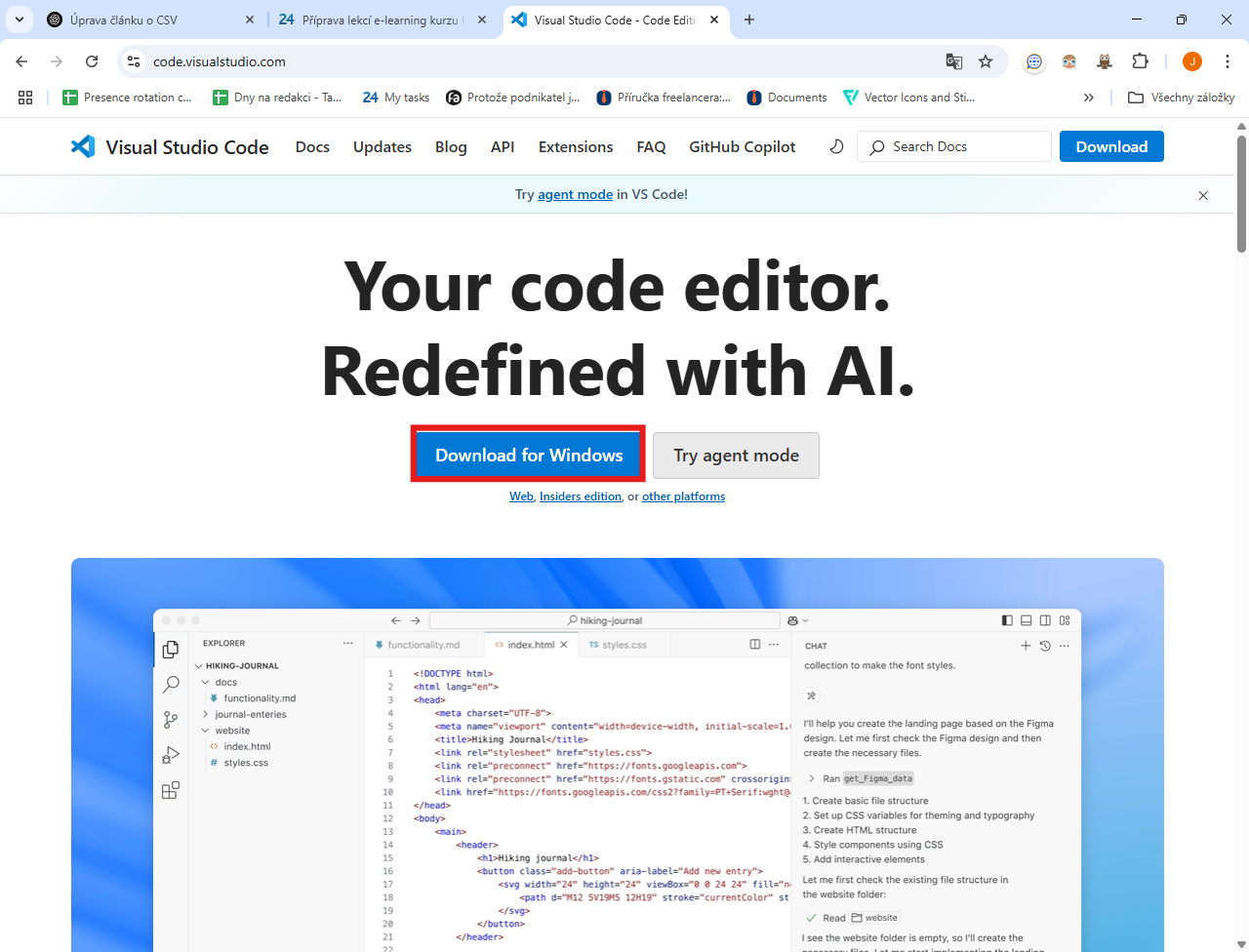Click the new chat plus icon in the preview
The image size is (1249, 952).
click(1026, 646)
